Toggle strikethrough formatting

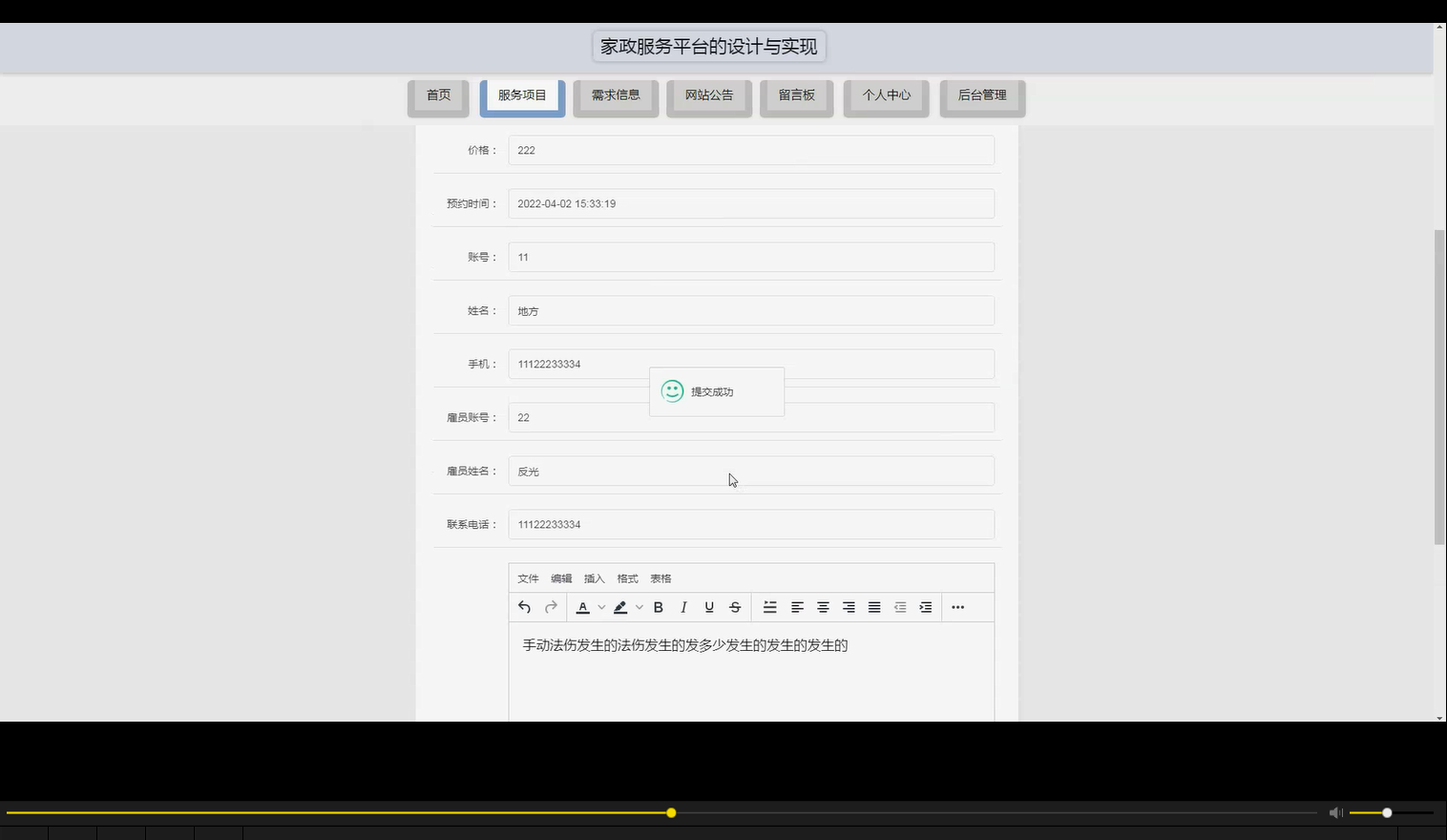735,607
